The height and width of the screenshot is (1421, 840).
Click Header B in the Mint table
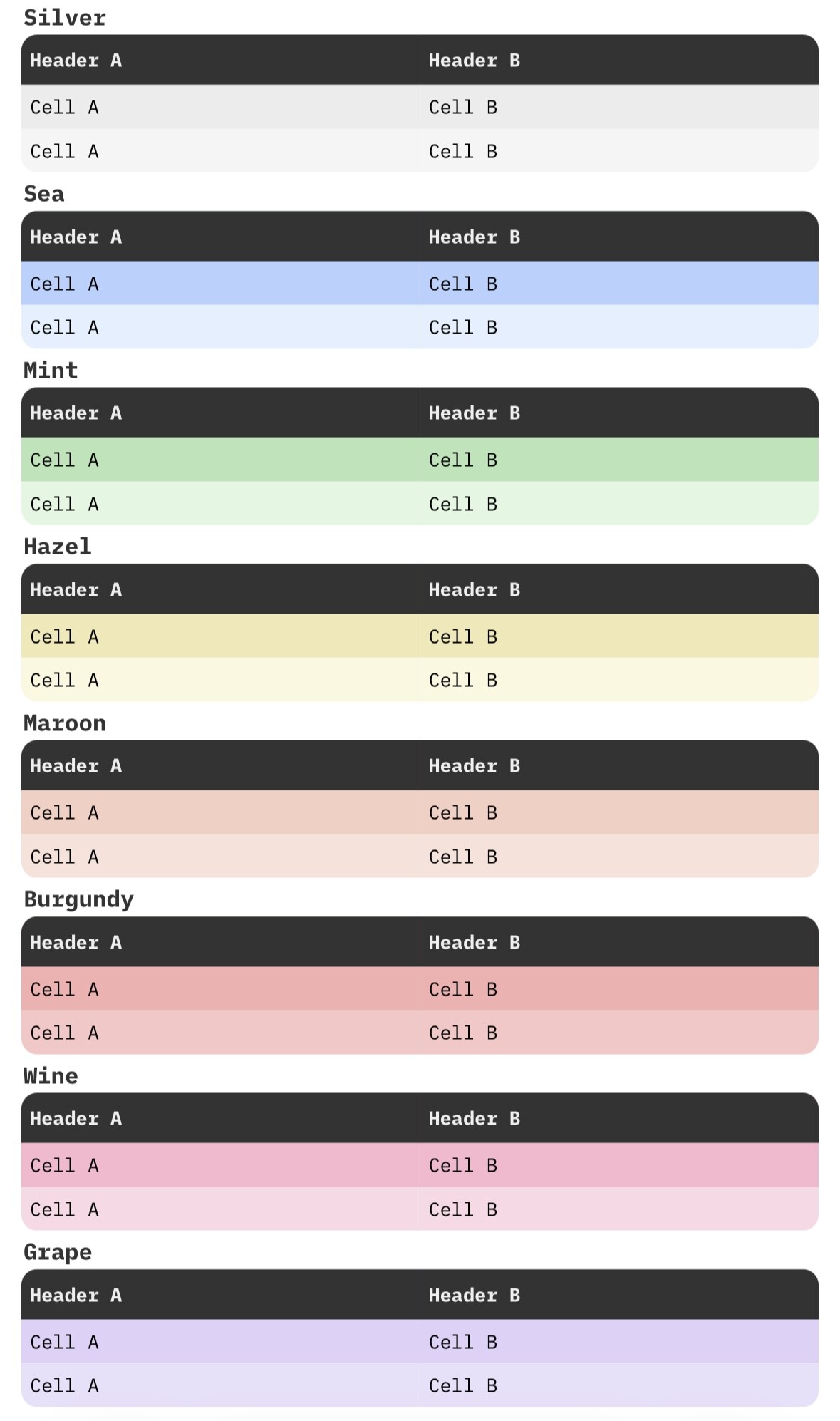click(474, 413)
